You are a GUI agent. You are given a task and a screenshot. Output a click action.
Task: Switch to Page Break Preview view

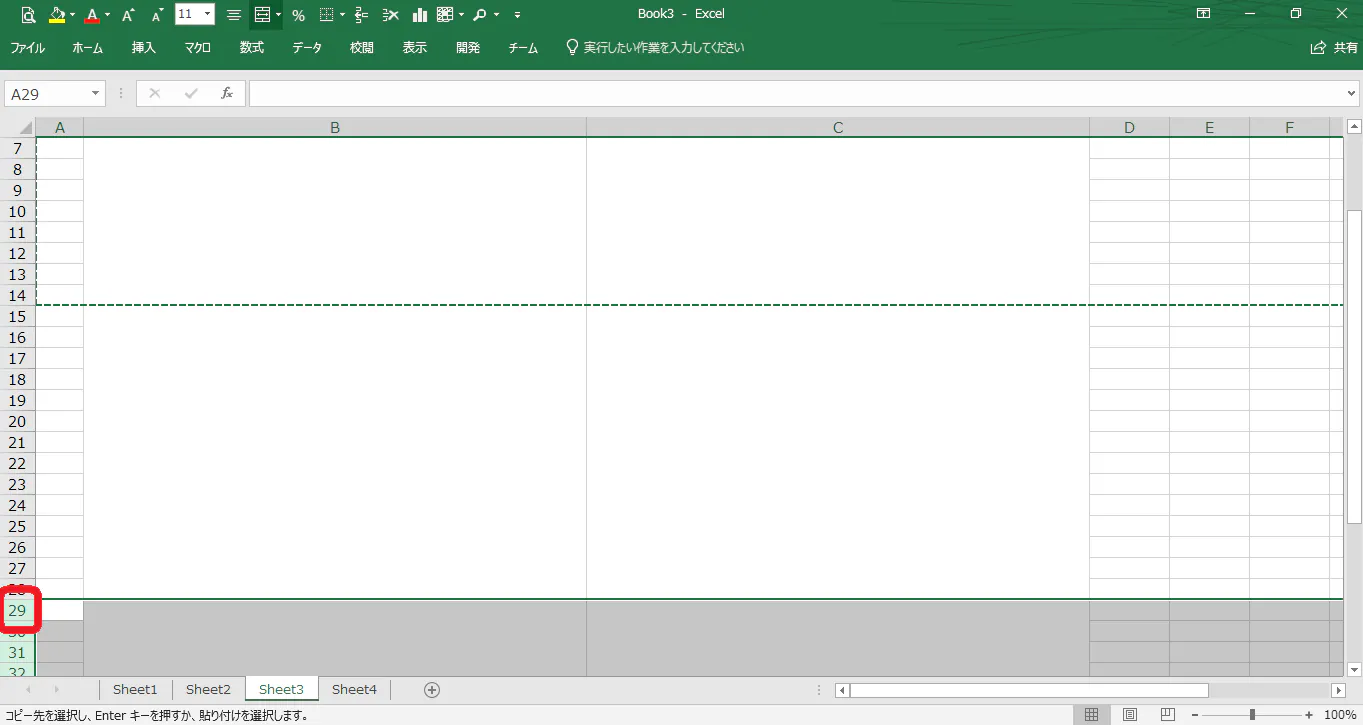[x=1167, y=715]
